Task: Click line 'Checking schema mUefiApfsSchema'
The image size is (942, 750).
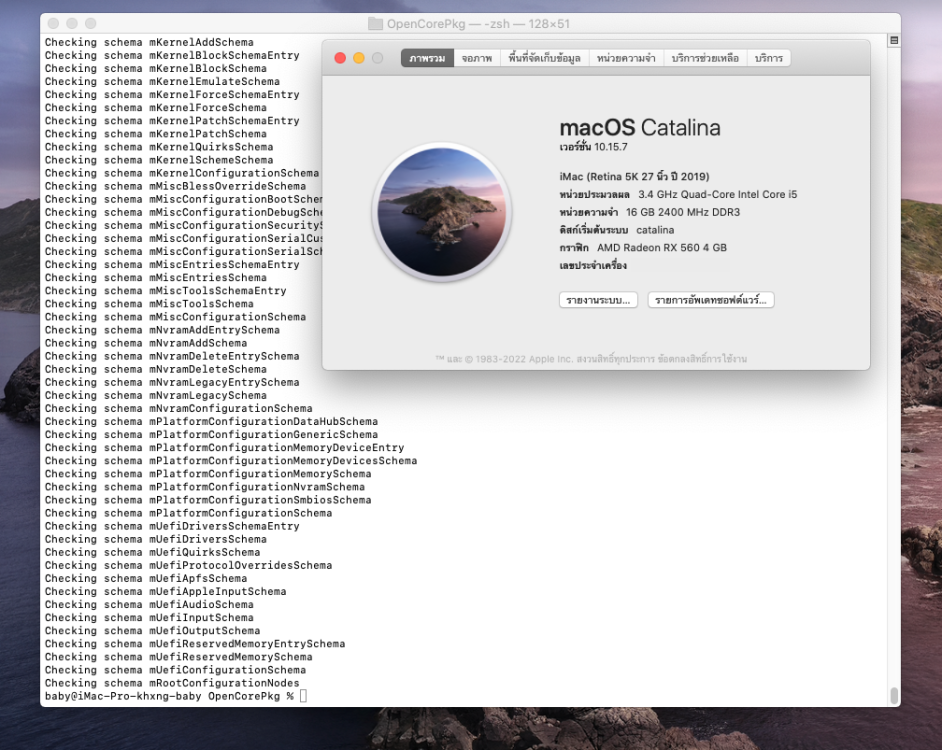Action: coord(146,578)
